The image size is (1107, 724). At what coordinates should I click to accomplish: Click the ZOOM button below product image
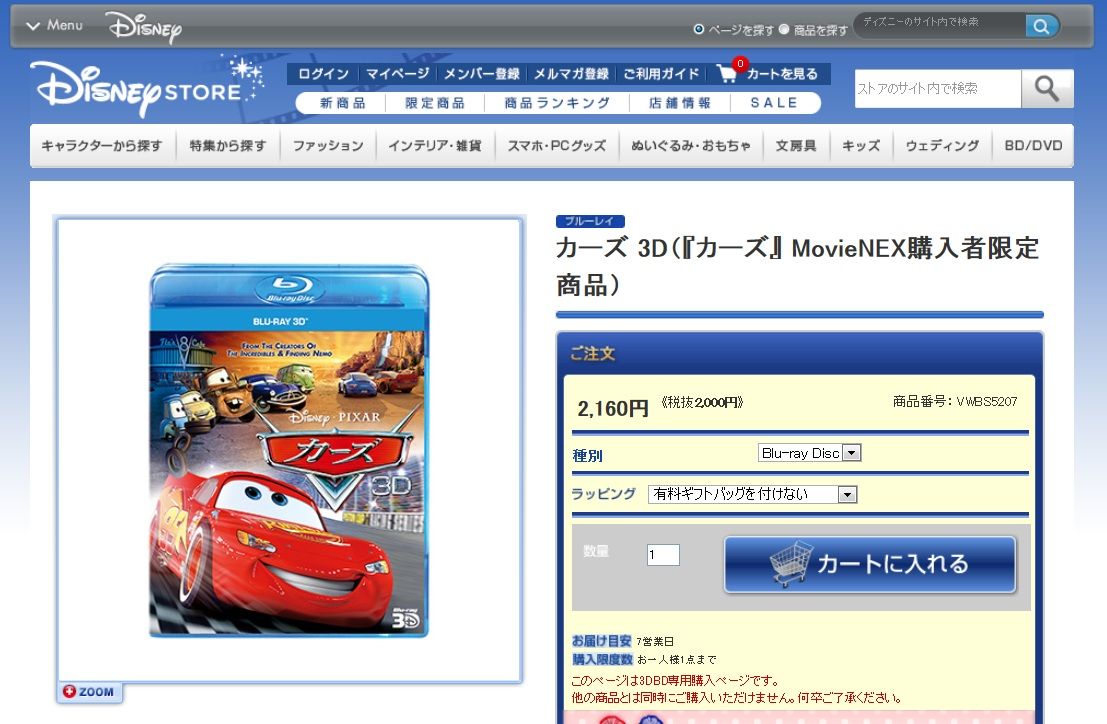(89, 692)
